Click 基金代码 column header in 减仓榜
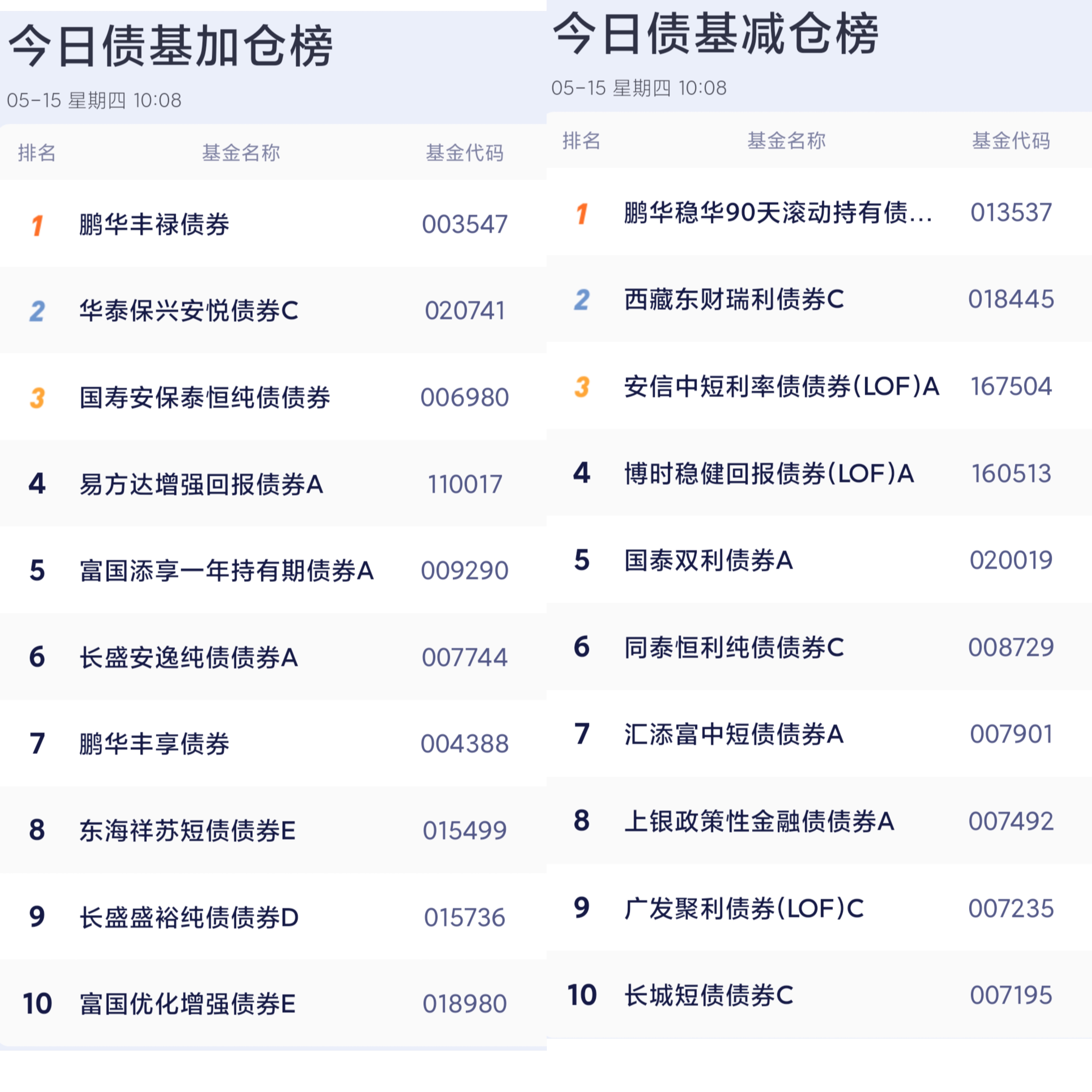The height and width of the screenshot is (1092, 1092). point(1011,140)
